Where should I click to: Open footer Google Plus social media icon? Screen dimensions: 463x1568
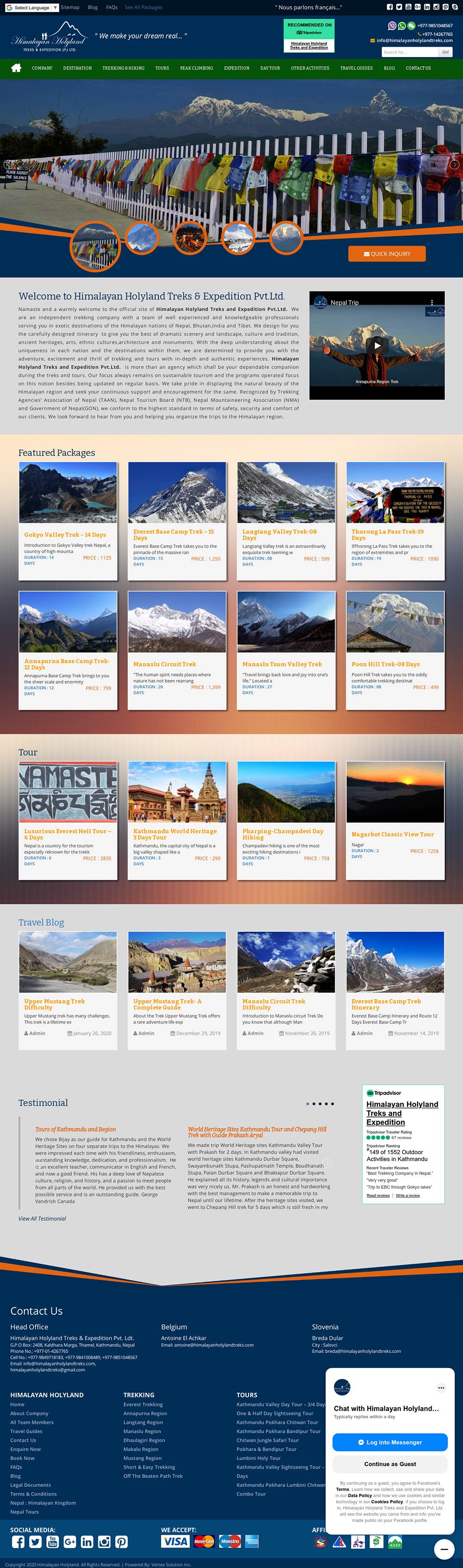(x=70, y=1542)
